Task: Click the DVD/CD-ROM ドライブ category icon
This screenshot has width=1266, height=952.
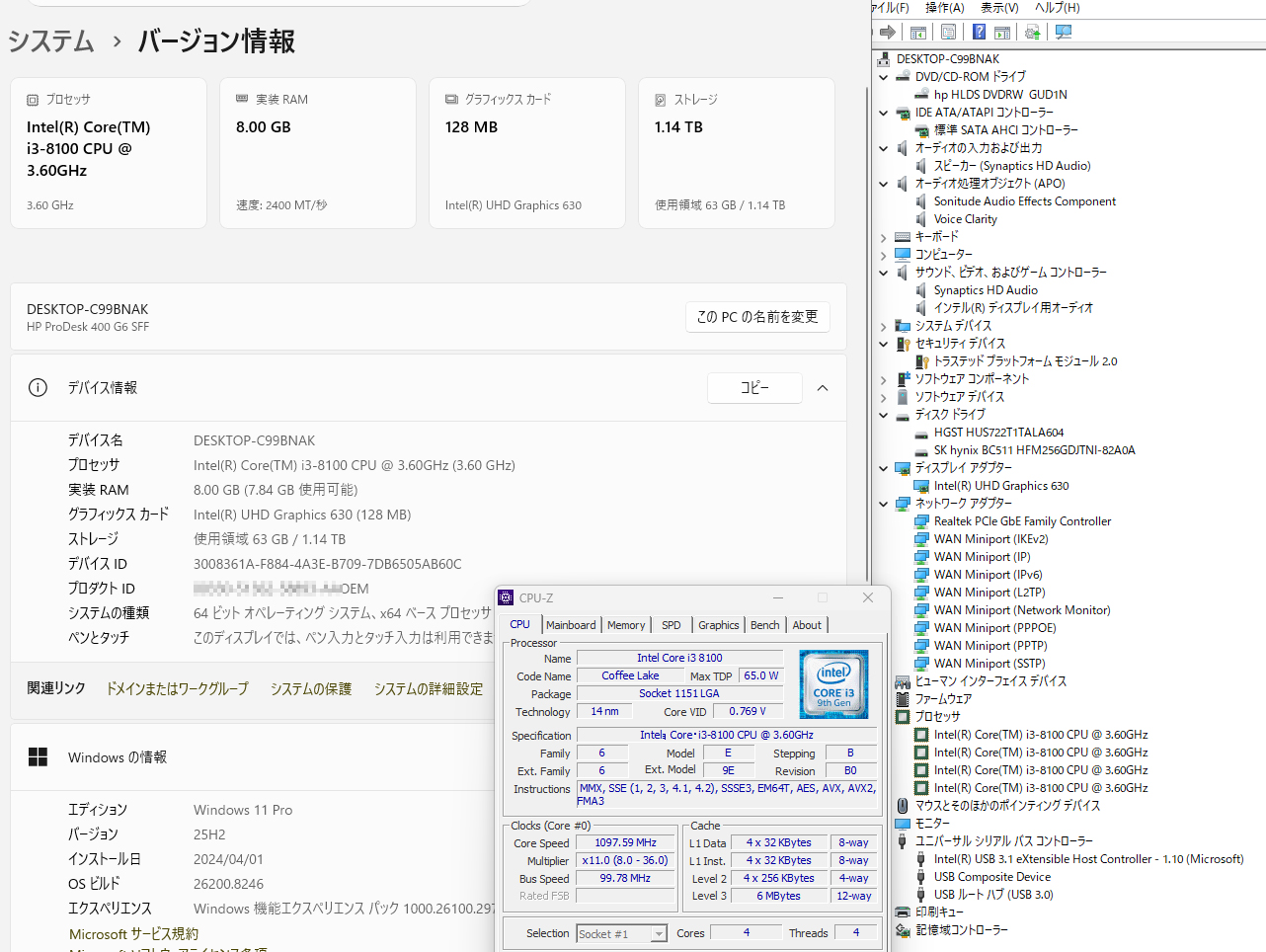Action: point(903,77)
